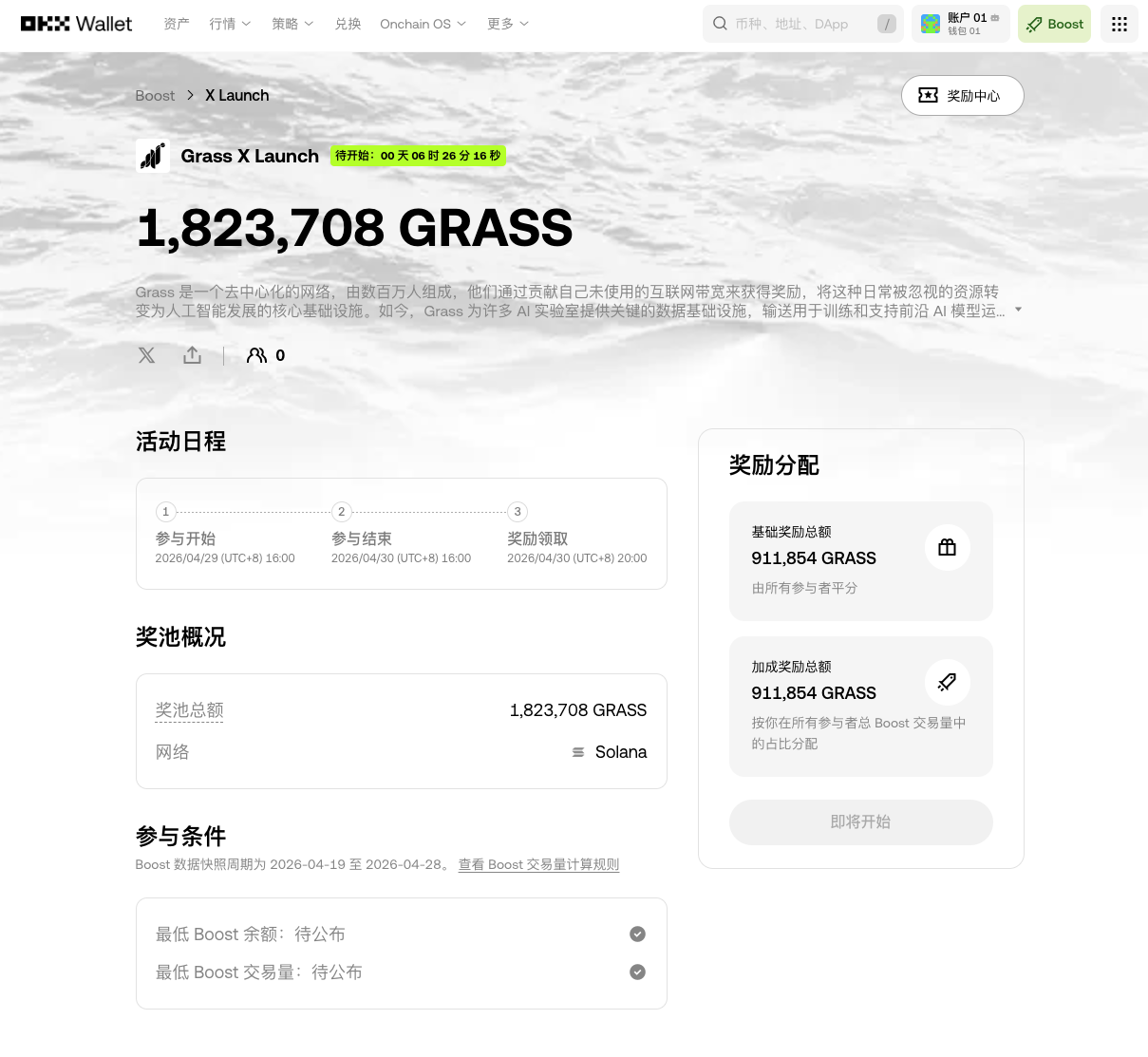Open the apps grid in the top right
This screenshot has height=1057, width=1148.
point(1119,24)
